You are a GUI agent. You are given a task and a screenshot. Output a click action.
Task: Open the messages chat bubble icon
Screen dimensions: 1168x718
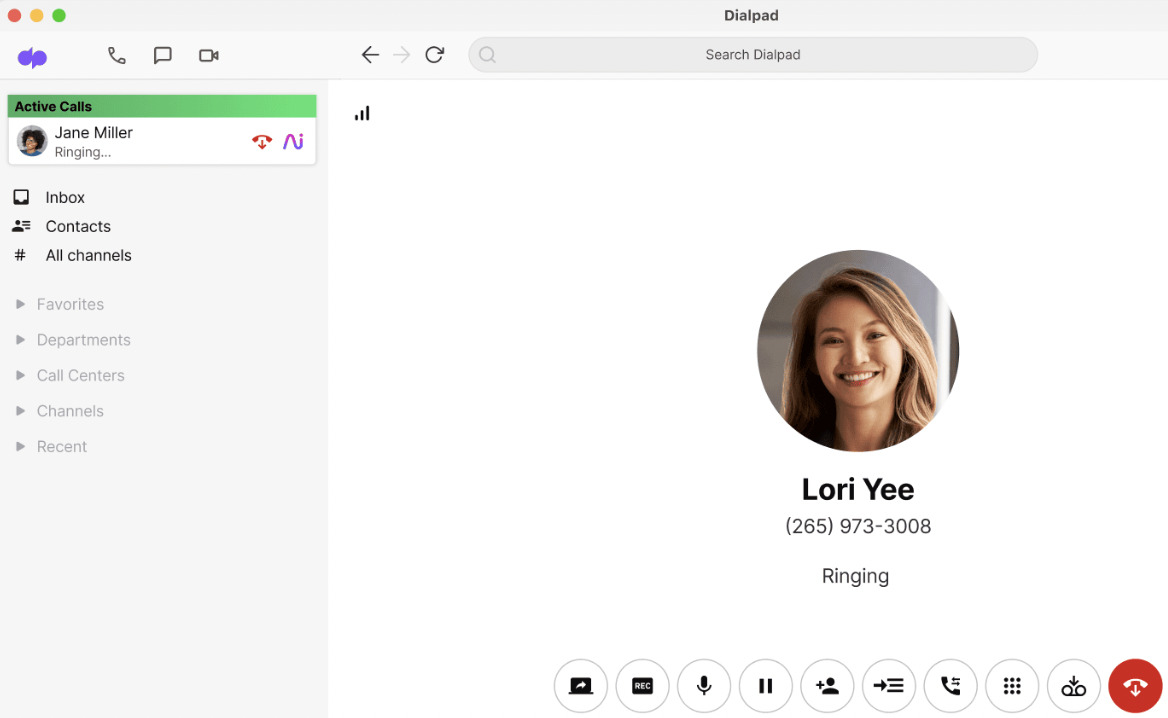coord(162,56)
